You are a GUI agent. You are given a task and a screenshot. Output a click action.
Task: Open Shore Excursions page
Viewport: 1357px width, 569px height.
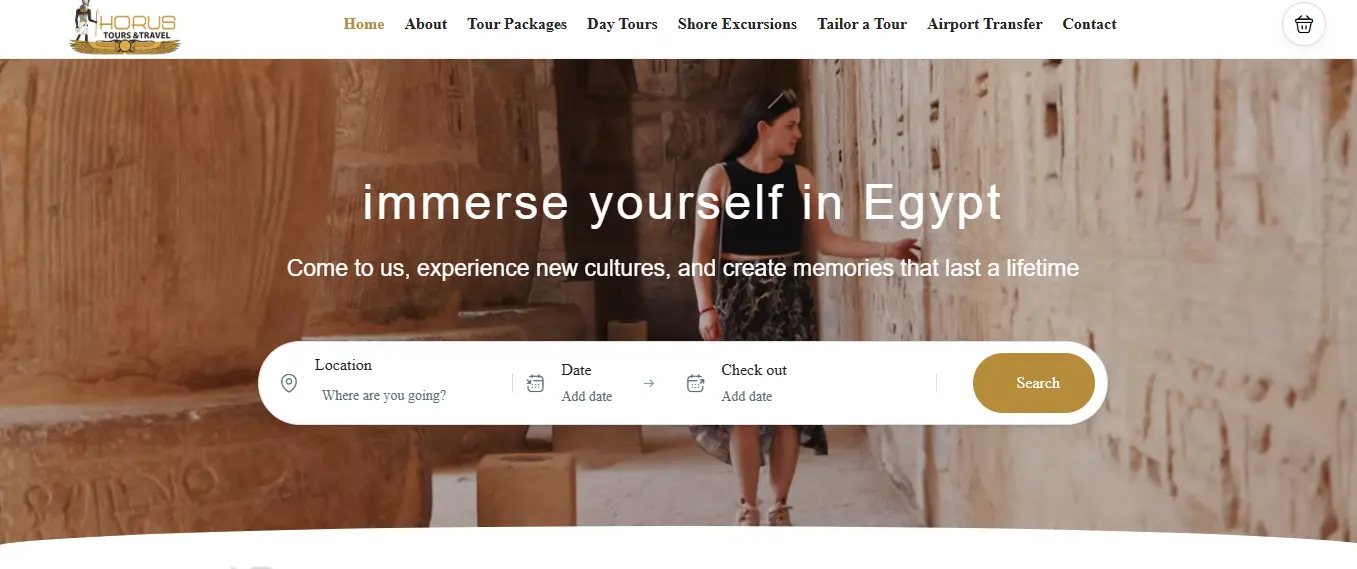tap(737, 24)
